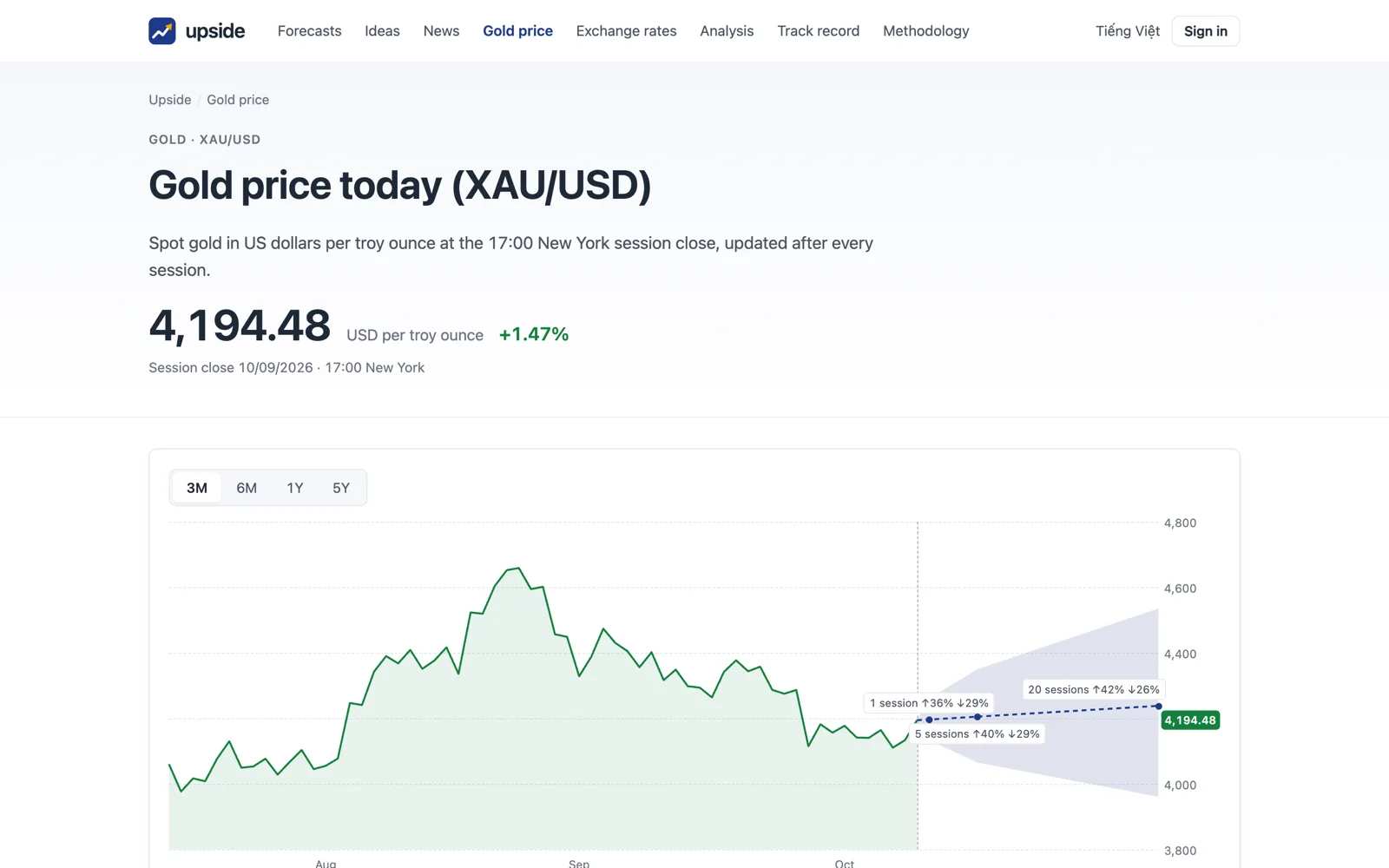Screen dimensions: 1389x868
Task: Select Gold price in navigation
Action: point(517,31)
